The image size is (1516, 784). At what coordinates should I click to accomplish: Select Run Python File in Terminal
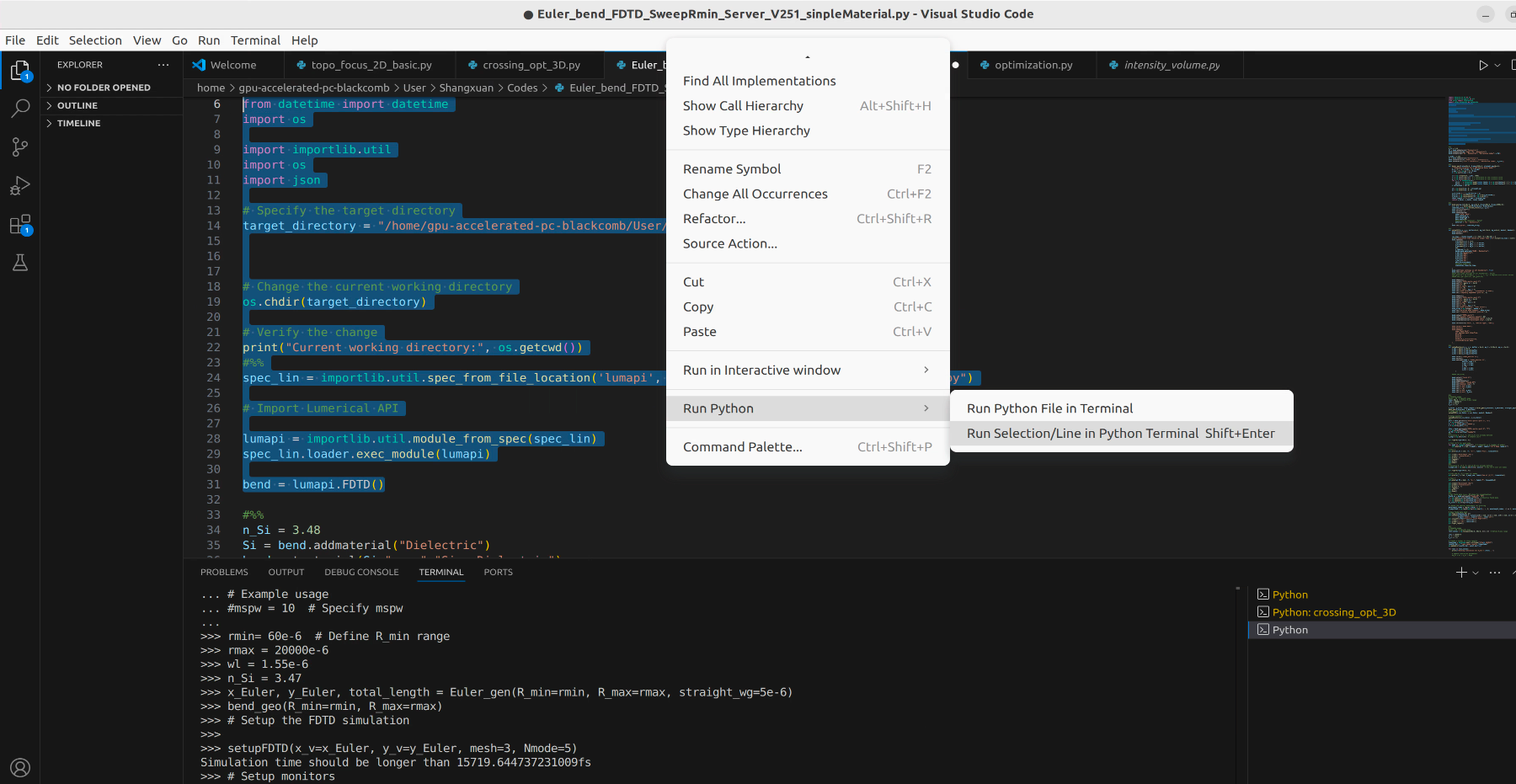pos(1049,408)
